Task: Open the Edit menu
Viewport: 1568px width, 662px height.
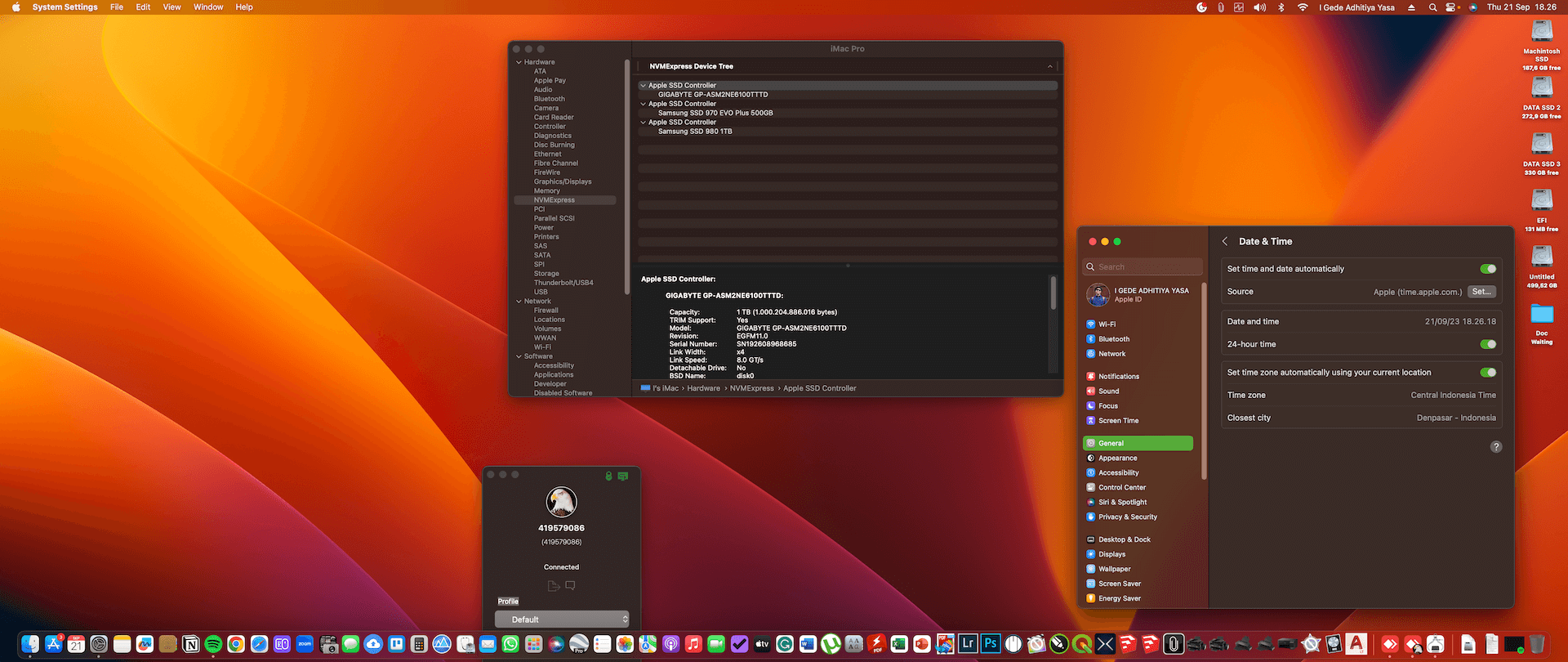Action: coord(143,7)
